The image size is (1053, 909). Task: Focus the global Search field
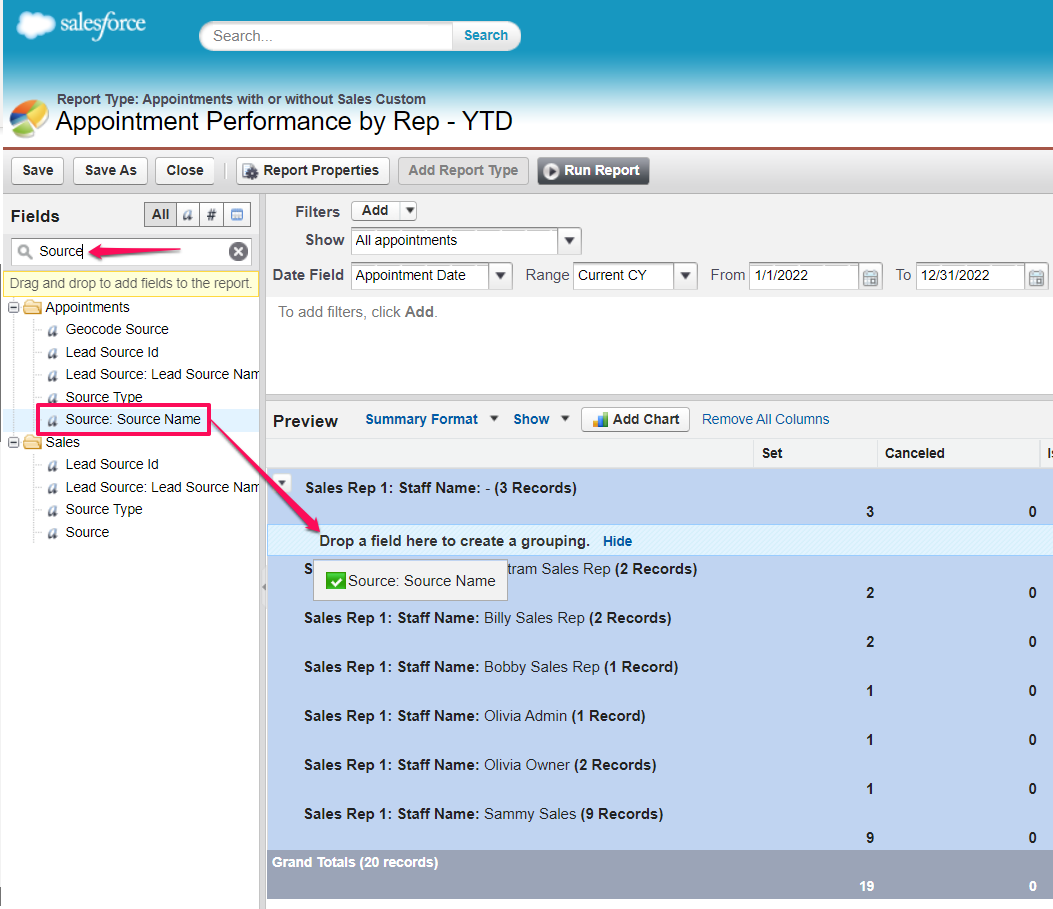click(x=326, y=36)
